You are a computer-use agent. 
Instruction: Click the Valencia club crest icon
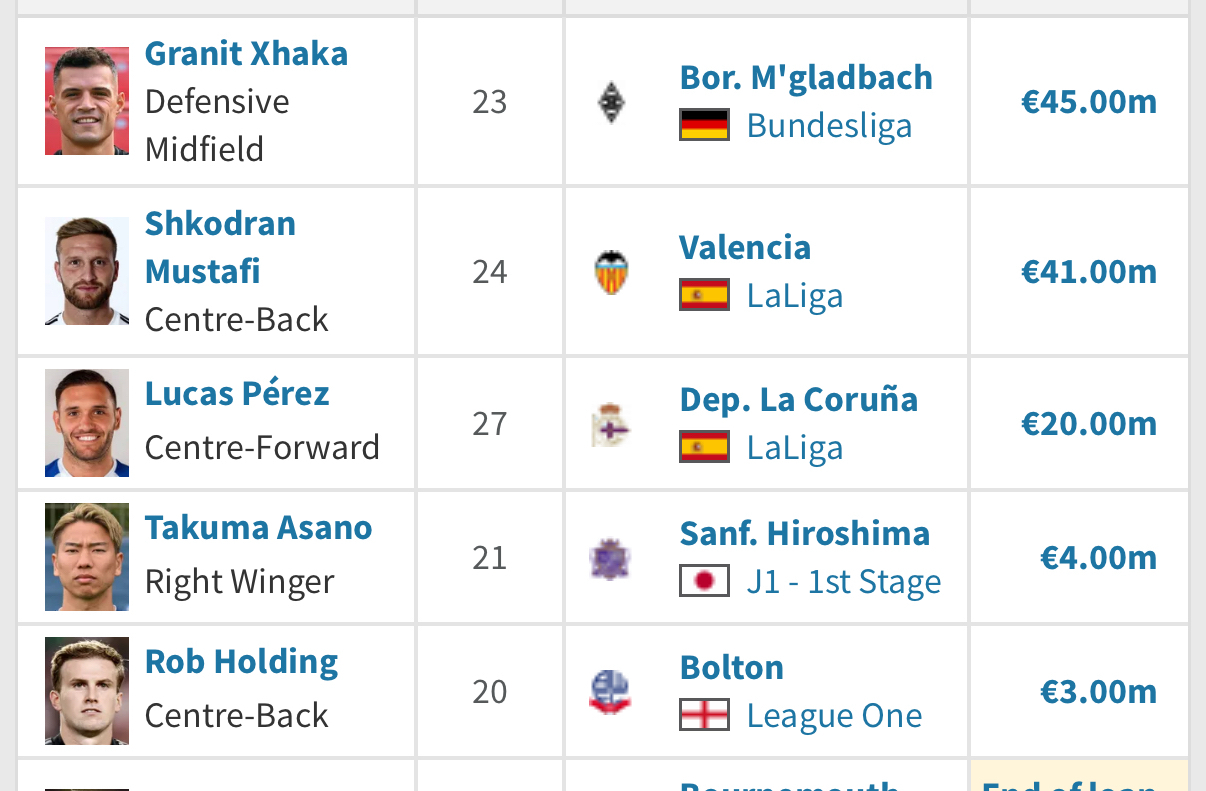click(611, 272)
